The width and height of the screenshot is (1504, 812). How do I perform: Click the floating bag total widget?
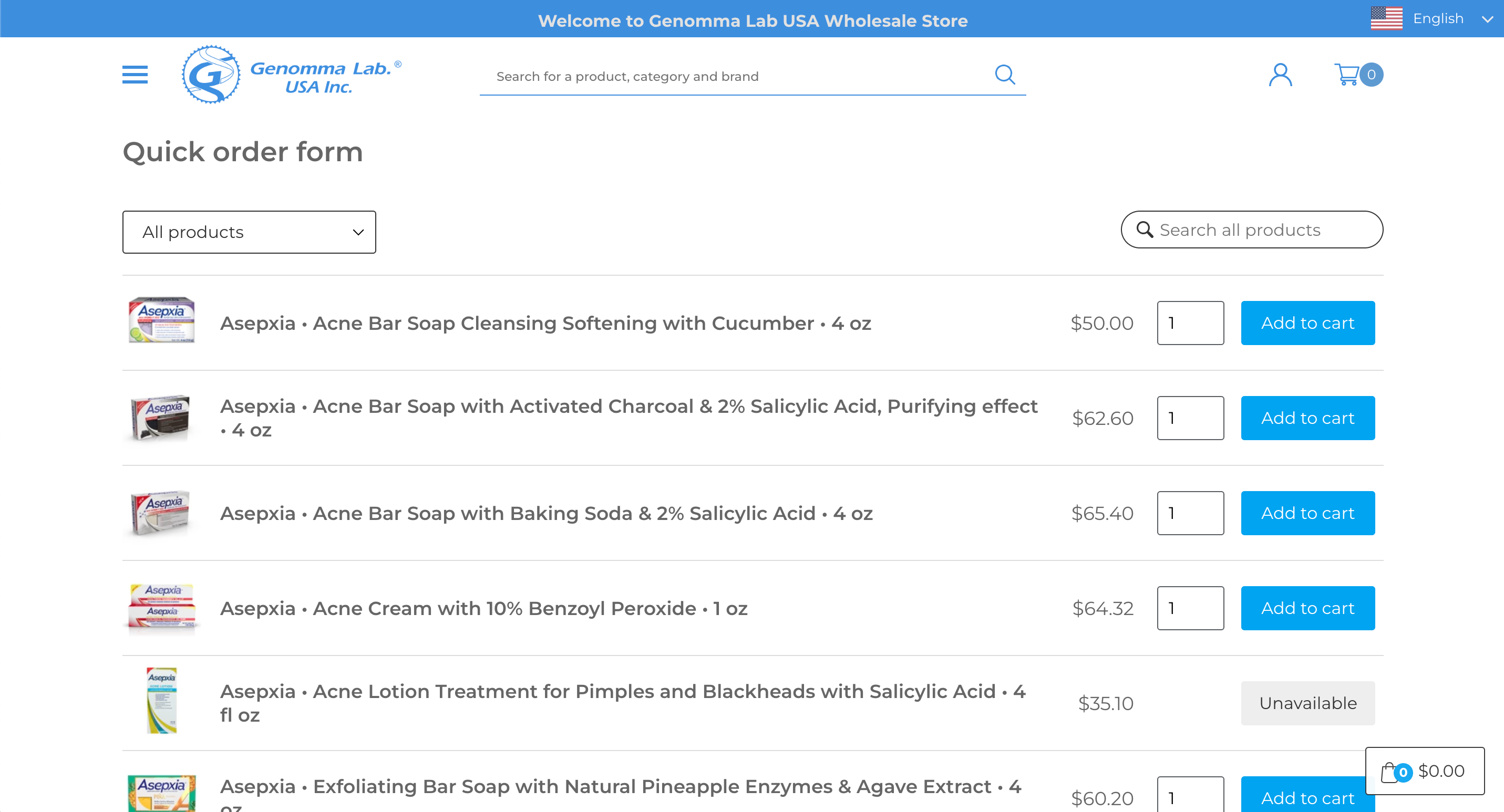pyautogui.click(x=1424, y=771)
